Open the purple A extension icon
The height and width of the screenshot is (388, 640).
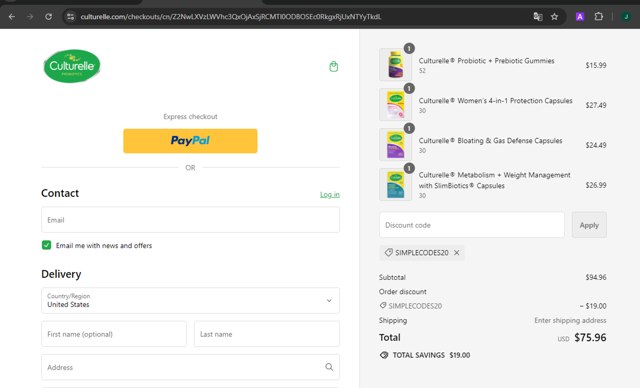point(580,17)
